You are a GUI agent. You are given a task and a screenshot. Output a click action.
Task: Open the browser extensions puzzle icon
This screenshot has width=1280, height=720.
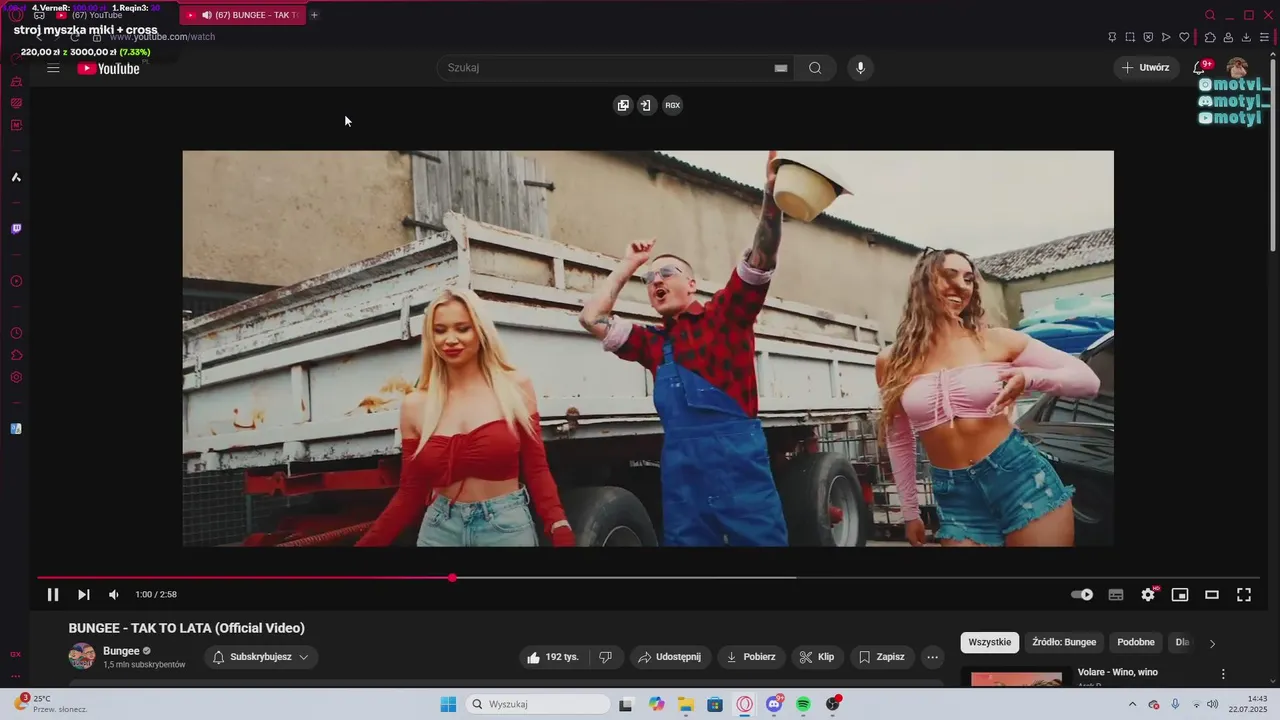[1210, 37]
